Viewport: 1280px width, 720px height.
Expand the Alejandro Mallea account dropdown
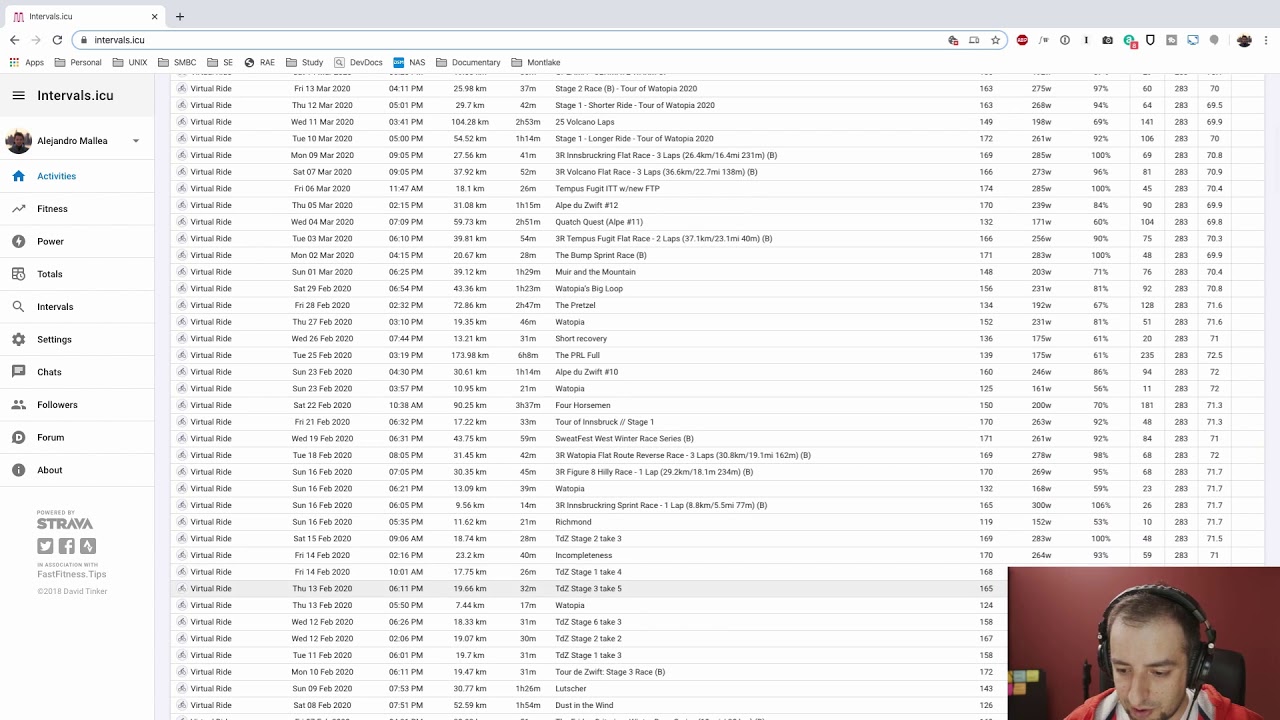coord(136,141)
